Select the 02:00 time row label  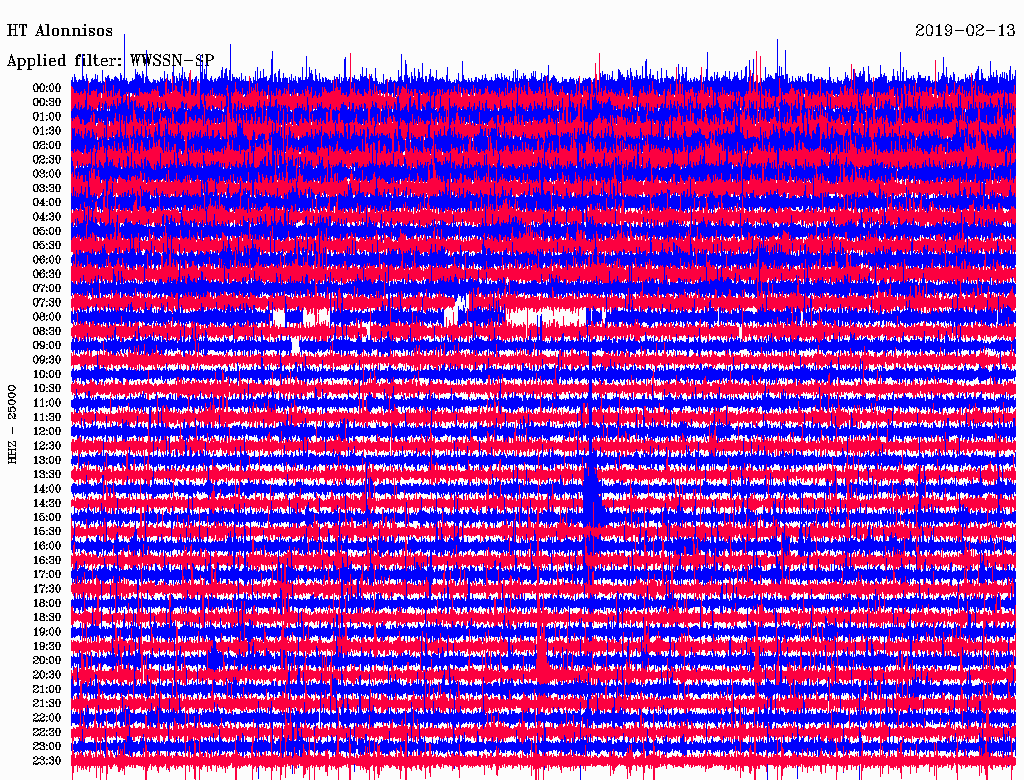pyautogui.click(x=47, y=145)
